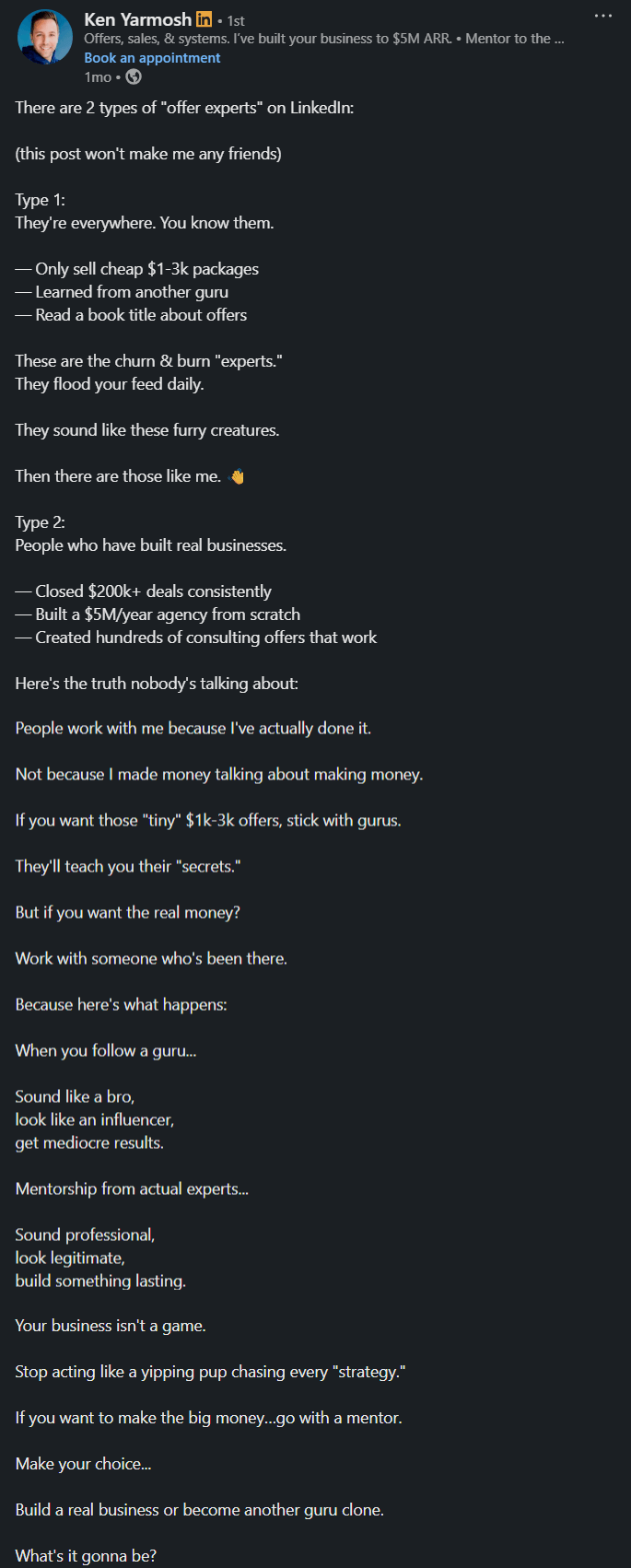This screenshot has height=1568, width=631.
Task: Click the line "Mentorship from actual experts..."
Action: [132, 1189]
